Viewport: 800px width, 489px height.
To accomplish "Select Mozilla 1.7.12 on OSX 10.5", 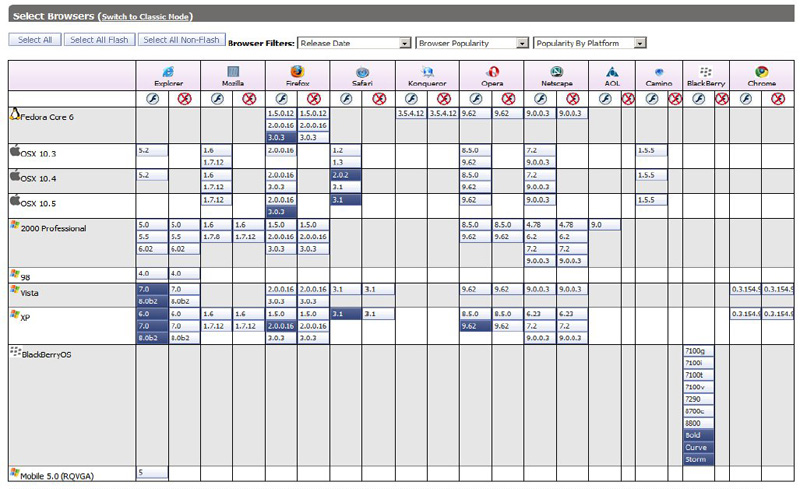I will (x=216, y=200).
